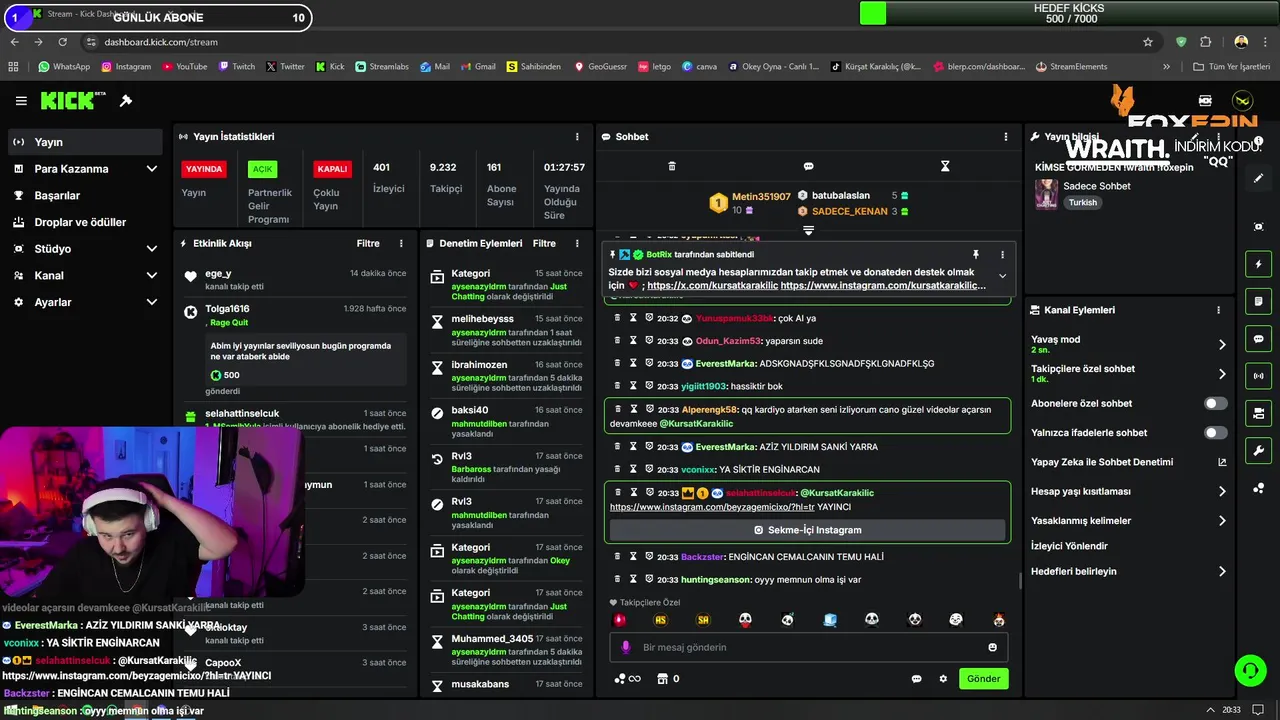Screen dimensions: 1280x720
Task: Click Sadece Sohbet category thumbnail
Action: coord(1046,193)
